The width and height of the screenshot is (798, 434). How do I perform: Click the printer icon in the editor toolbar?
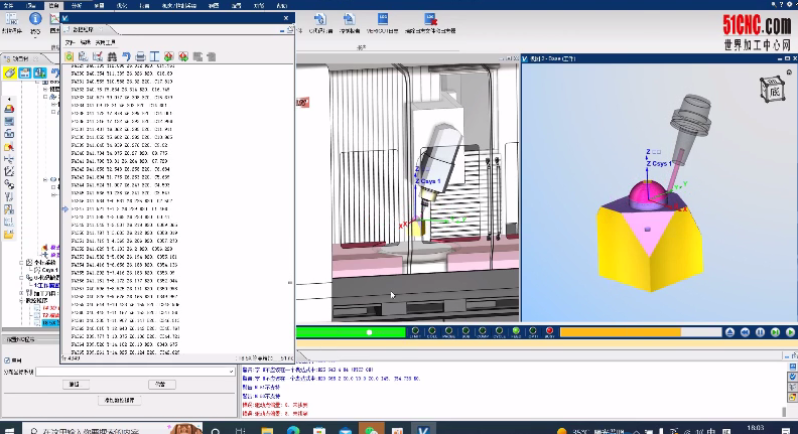click(x=141, y=57)
